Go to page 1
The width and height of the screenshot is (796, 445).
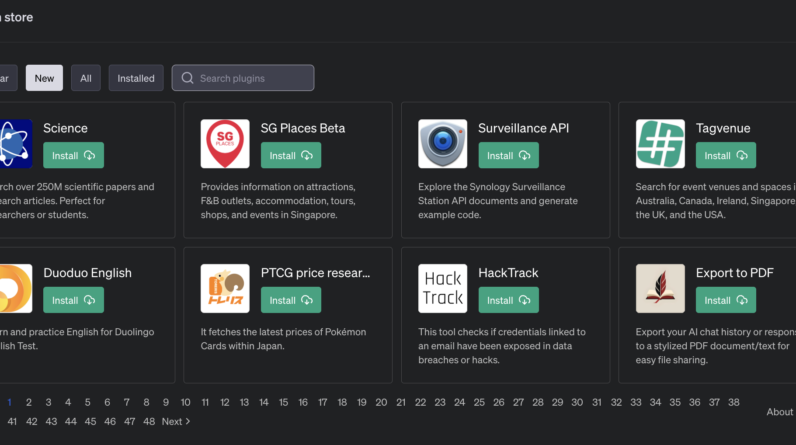(10, 402)
